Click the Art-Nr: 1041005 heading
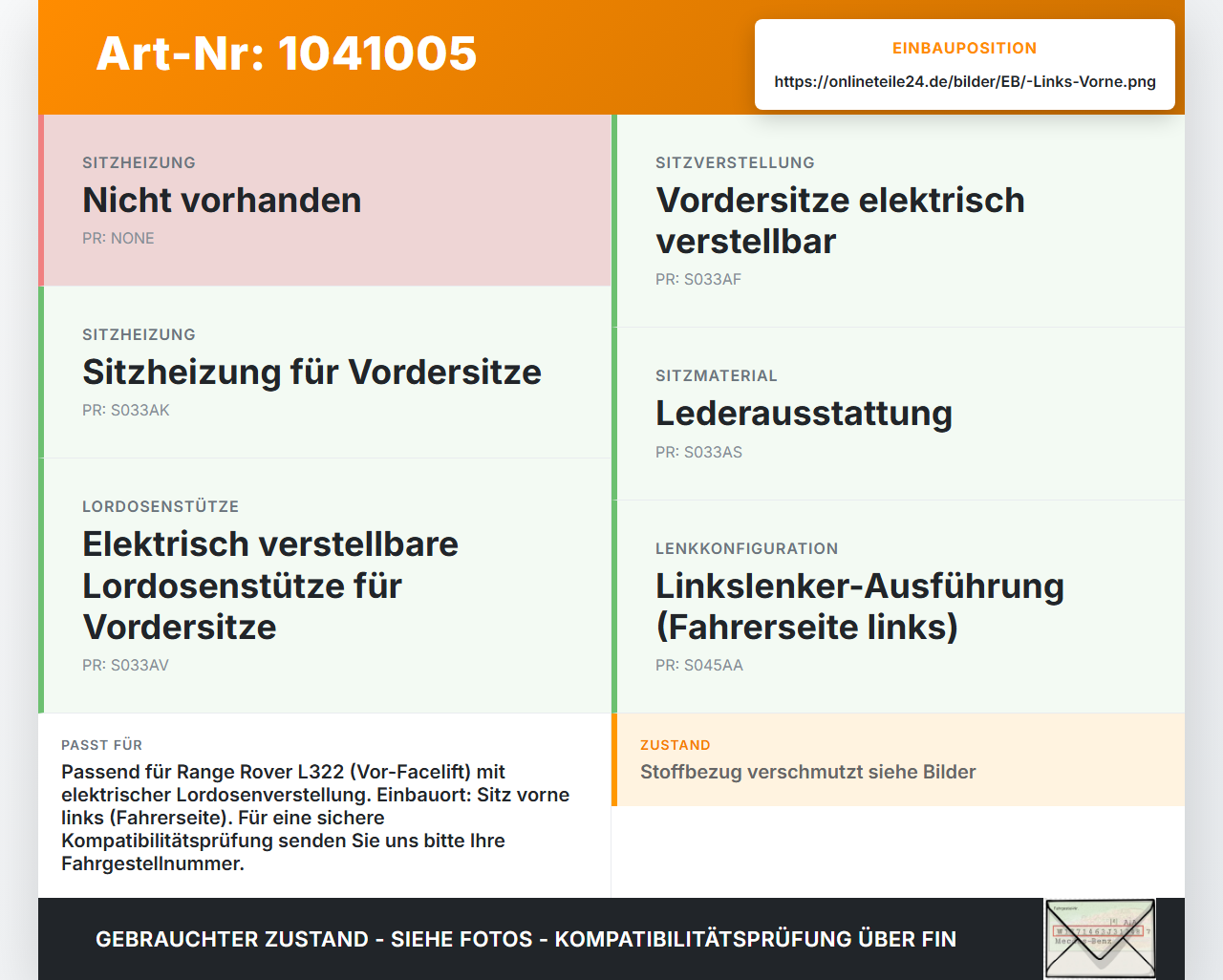This screenshot has width=1223, height=980. pyautogui.click(x=287, y=53)
